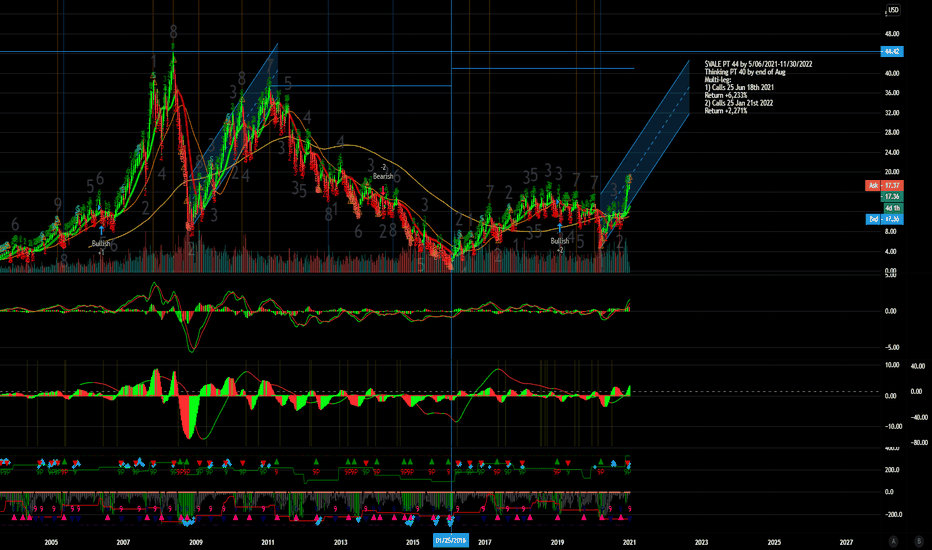Screen dimensions: 932x550
Task: Click the 24.00 price axis value
Action: point(892,152)
